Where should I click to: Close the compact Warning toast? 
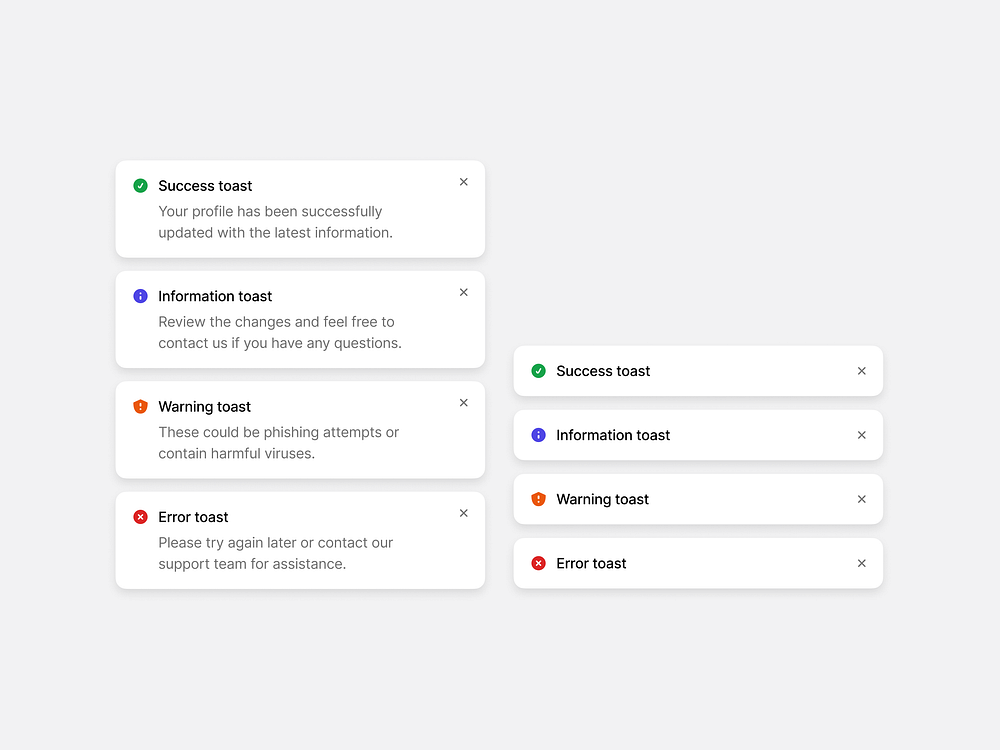(x=861, y=499)
